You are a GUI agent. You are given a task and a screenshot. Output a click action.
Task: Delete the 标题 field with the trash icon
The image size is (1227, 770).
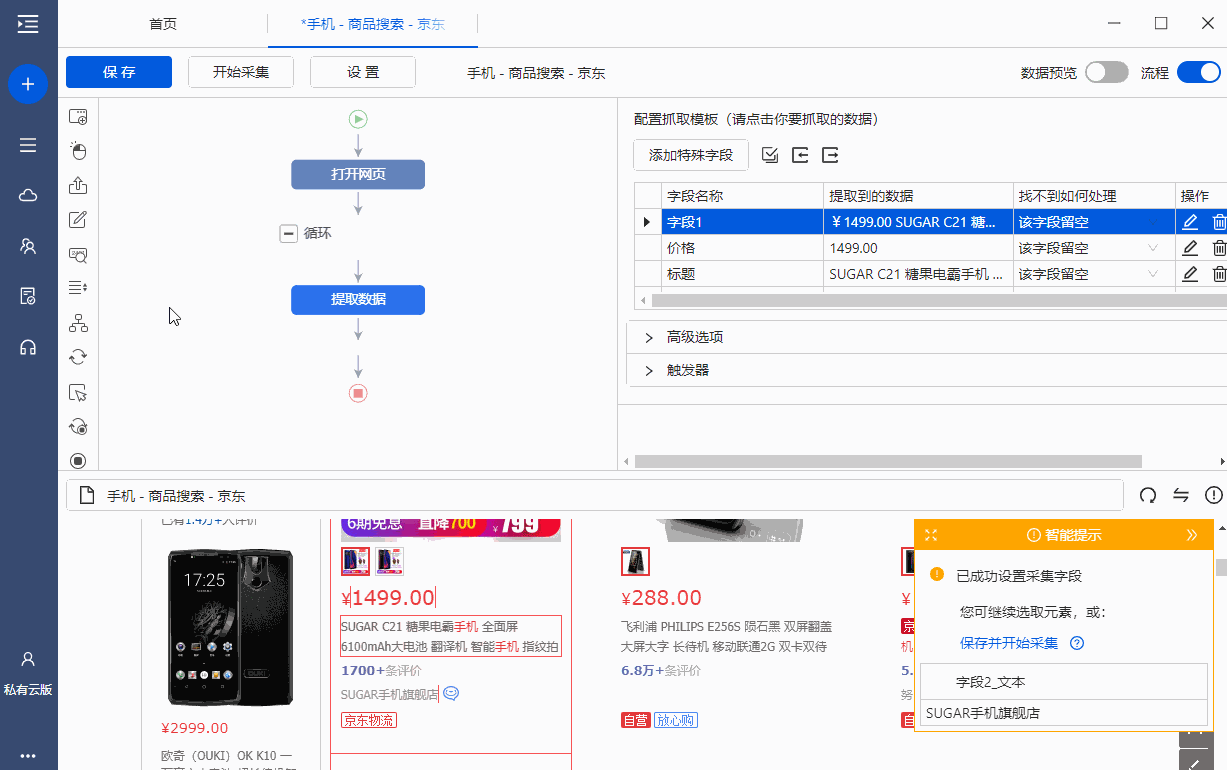coord(1219,274)
